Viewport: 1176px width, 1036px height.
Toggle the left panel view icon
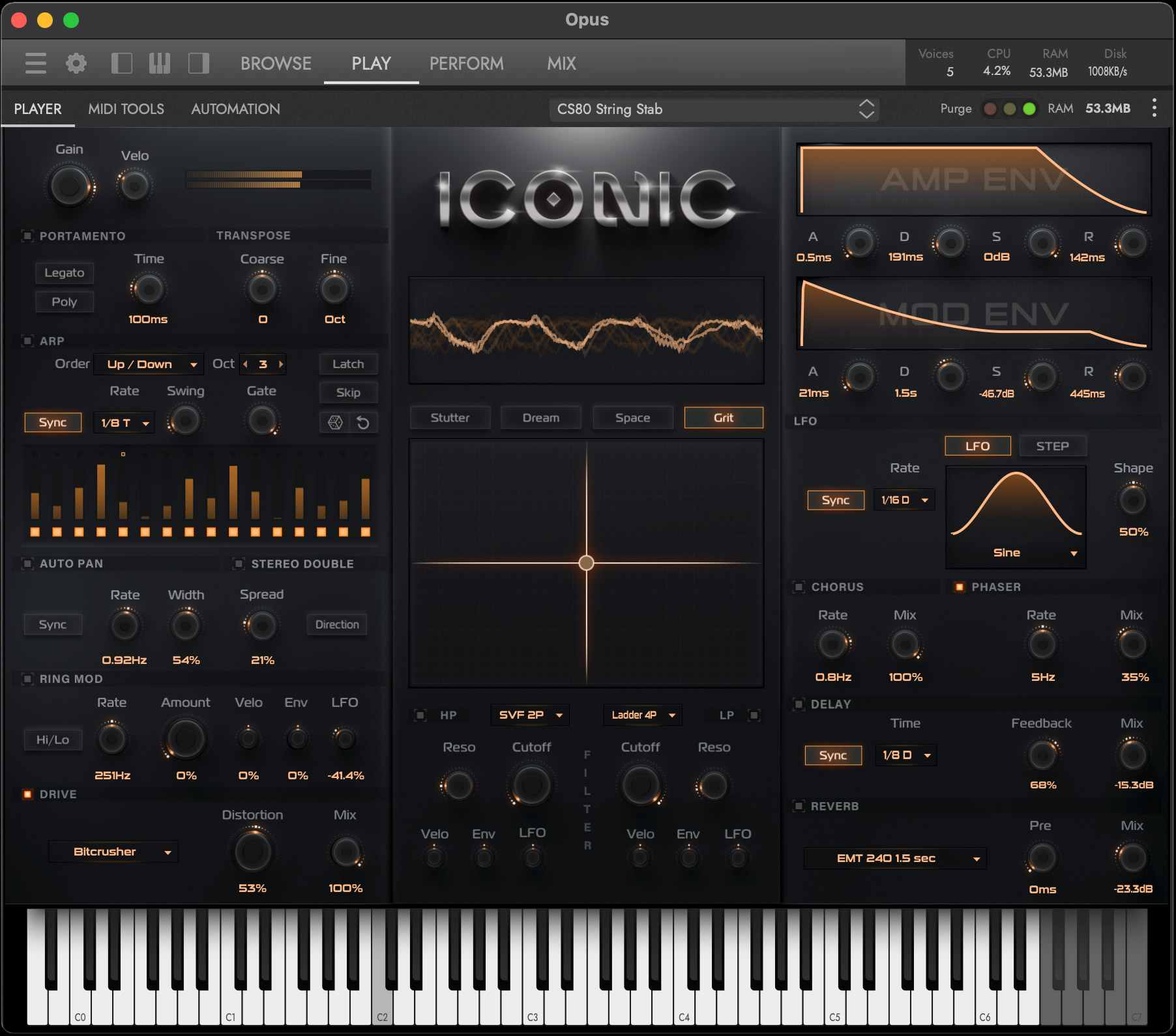(x=121, y=63)
